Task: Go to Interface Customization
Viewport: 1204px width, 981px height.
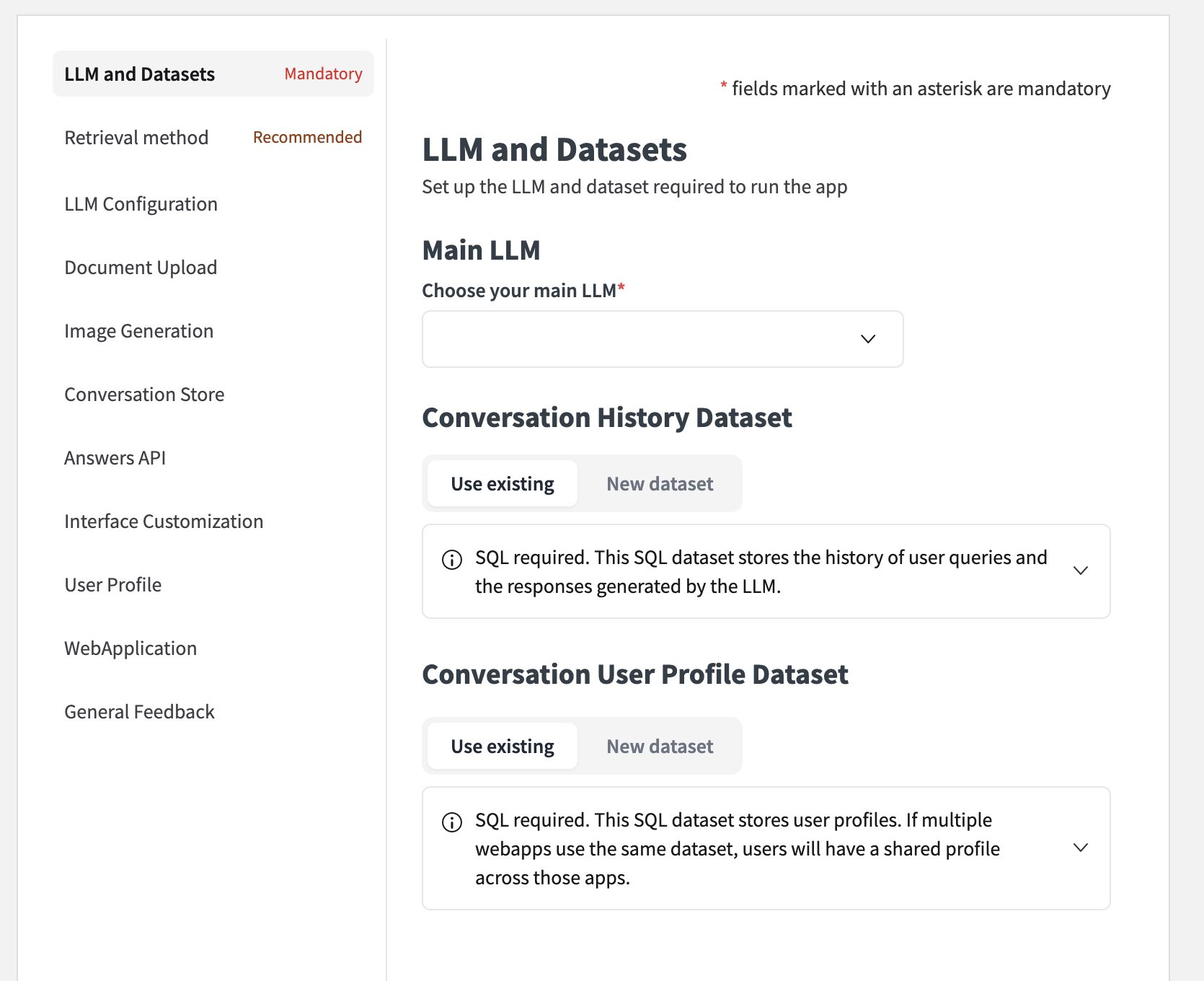Action: pos(164,522)
